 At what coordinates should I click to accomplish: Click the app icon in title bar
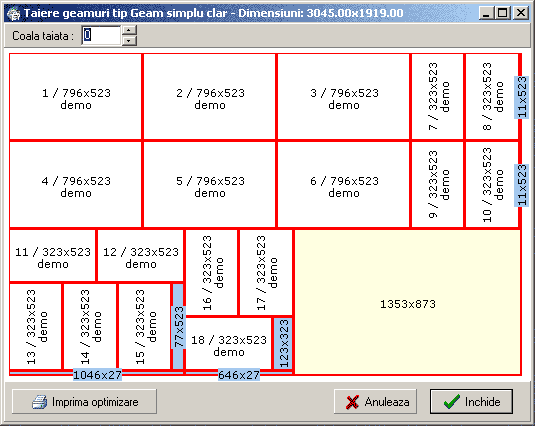pos(14,14)
